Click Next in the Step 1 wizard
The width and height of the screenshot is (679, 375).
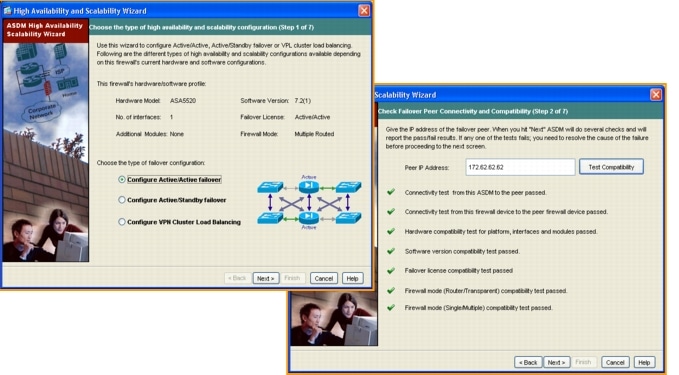[x=265, y=278]
